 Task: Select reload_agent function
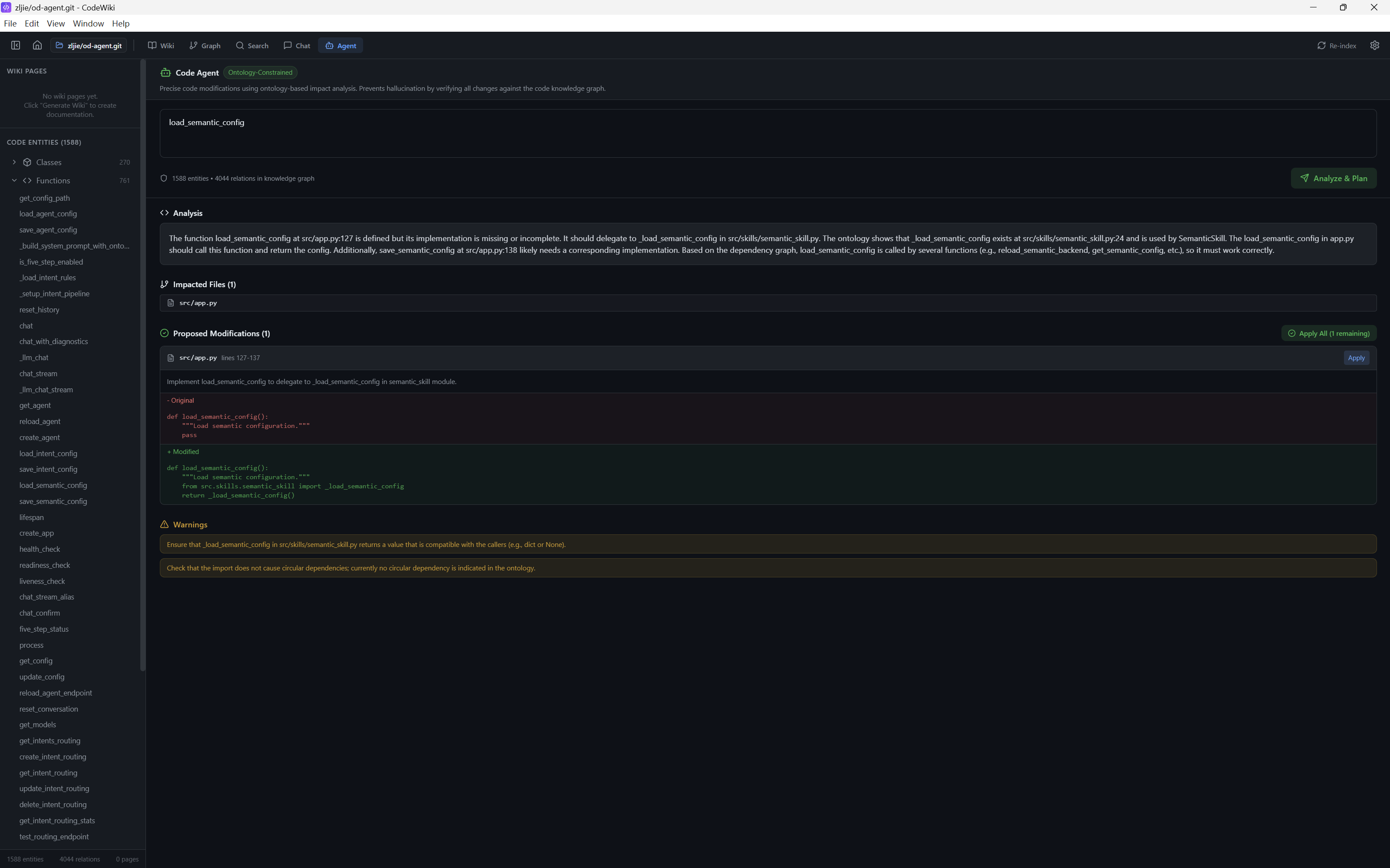click(x=40, y=421)
